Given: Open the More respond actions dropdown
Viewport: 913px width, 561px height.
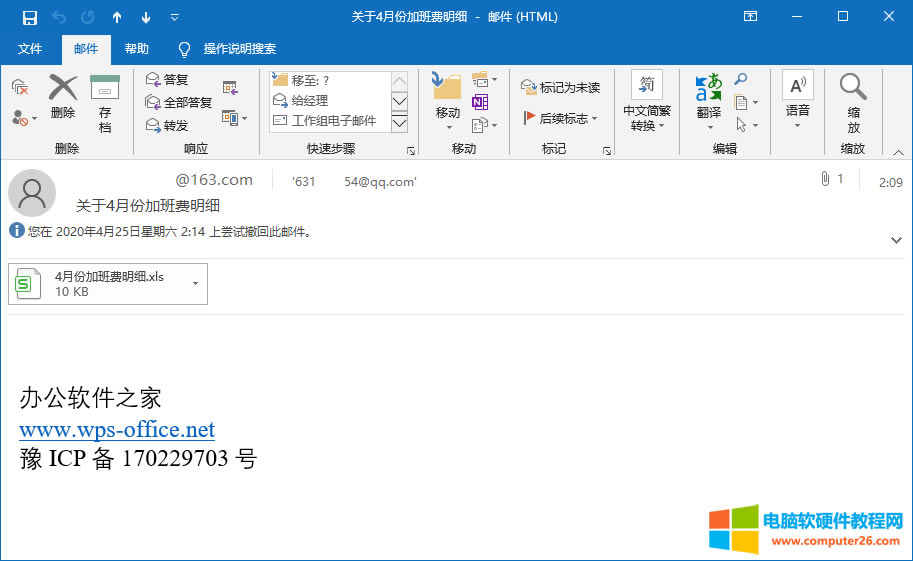Looking at the screenshot, I should point(235,118).
